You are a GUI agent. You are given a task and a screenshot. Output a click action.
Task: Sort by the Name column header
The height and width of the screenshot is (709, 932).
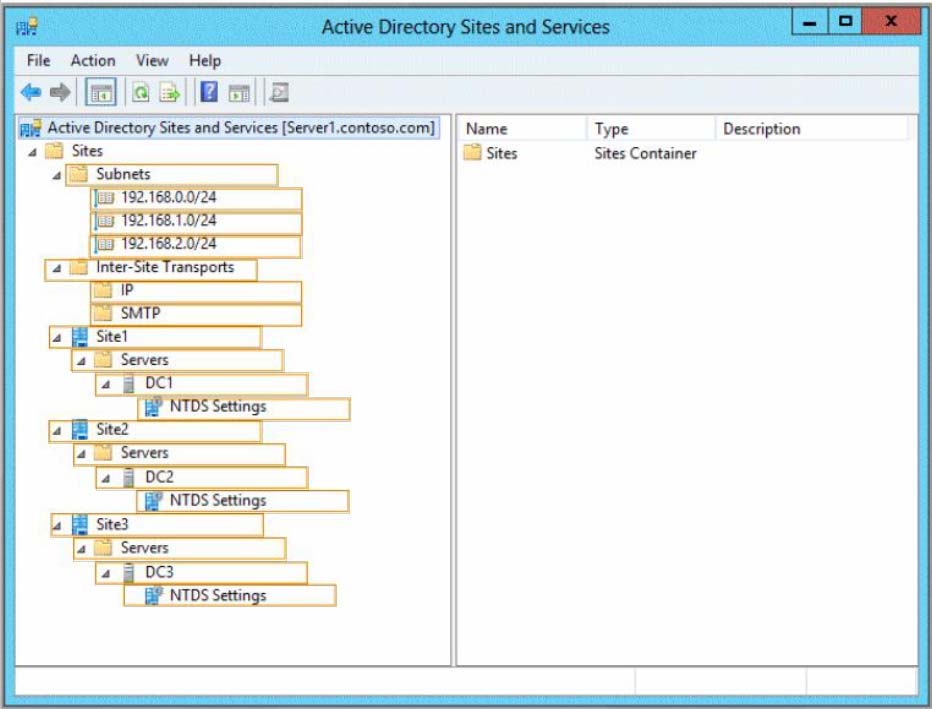pyautogui.click(x=487, y=129)
